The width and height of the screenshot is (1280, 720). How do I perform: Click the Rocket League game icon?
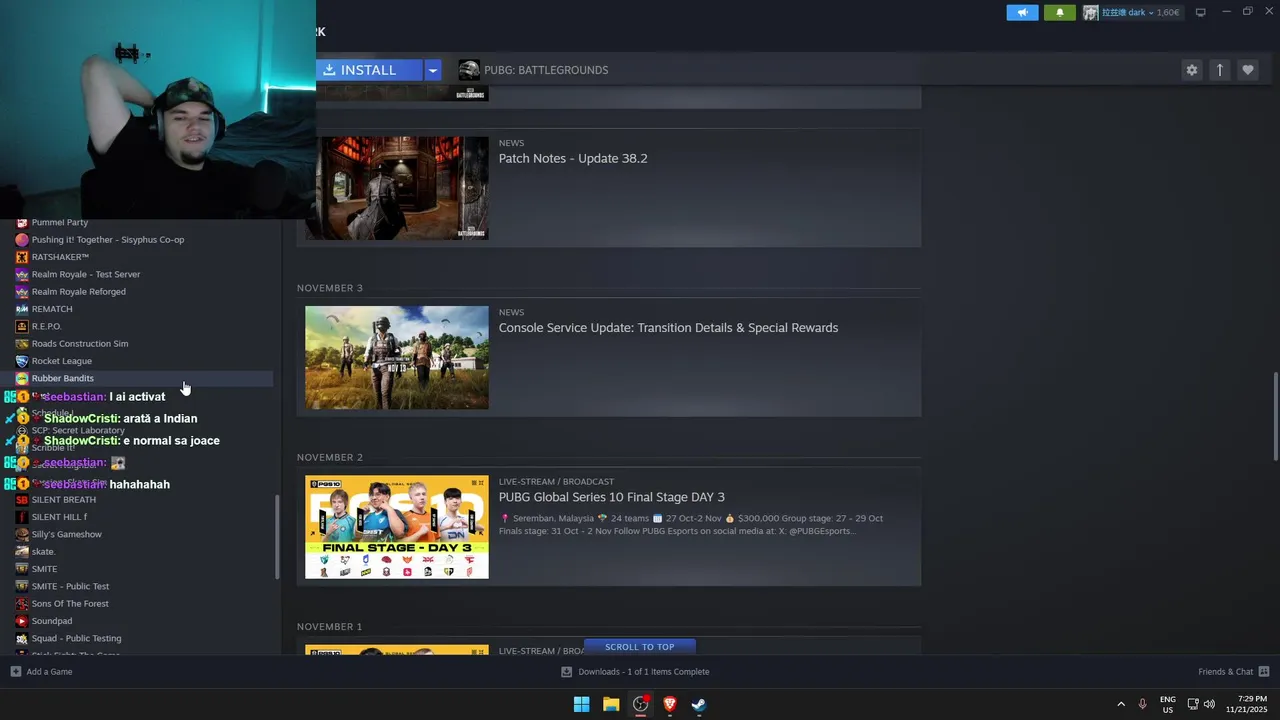(22, 361)
